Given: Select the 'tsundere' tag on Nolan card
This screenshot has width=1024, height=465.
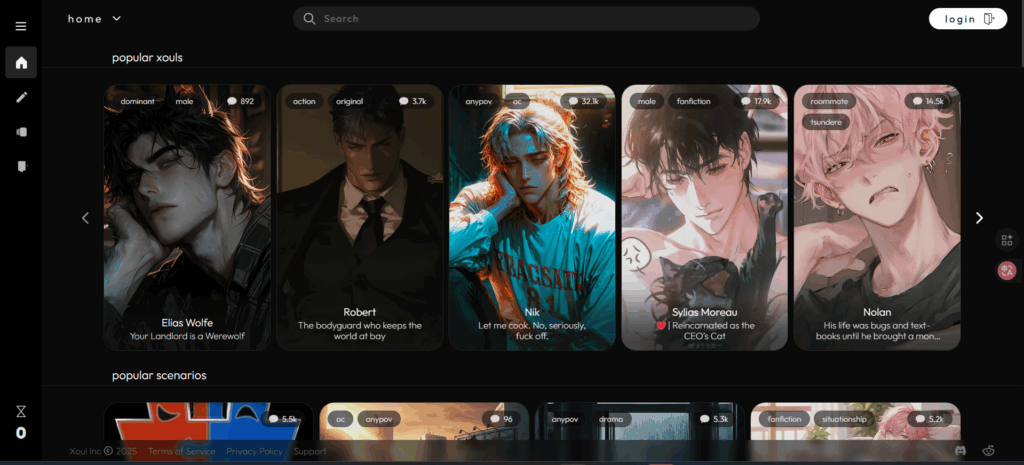Looking at the screenshot, I should (826, 122).
